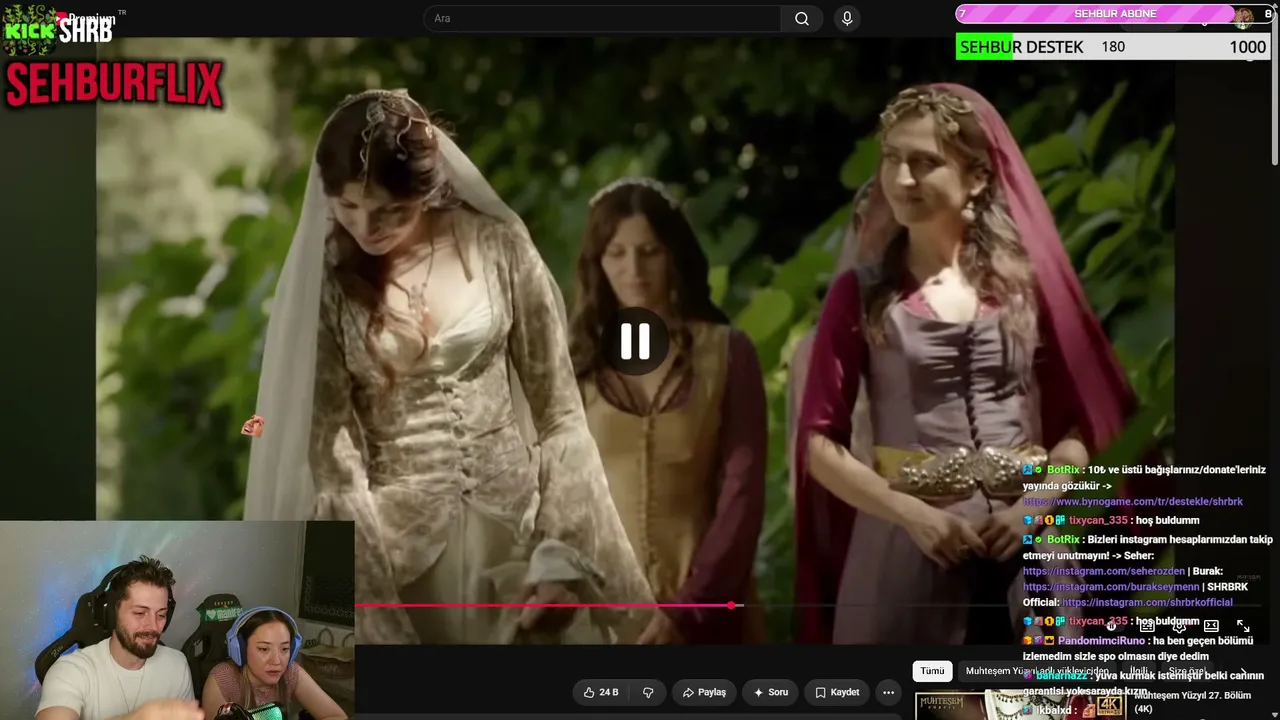Dislike the video
The image size is (1280, 720).
tap(648, 692)
